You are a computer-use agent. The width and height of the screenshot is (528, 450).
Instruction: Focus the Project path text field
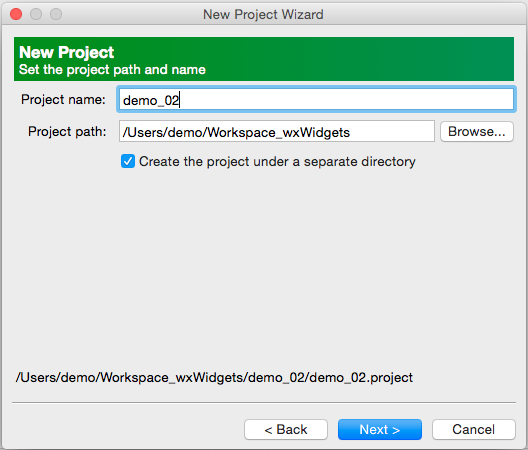277,131
